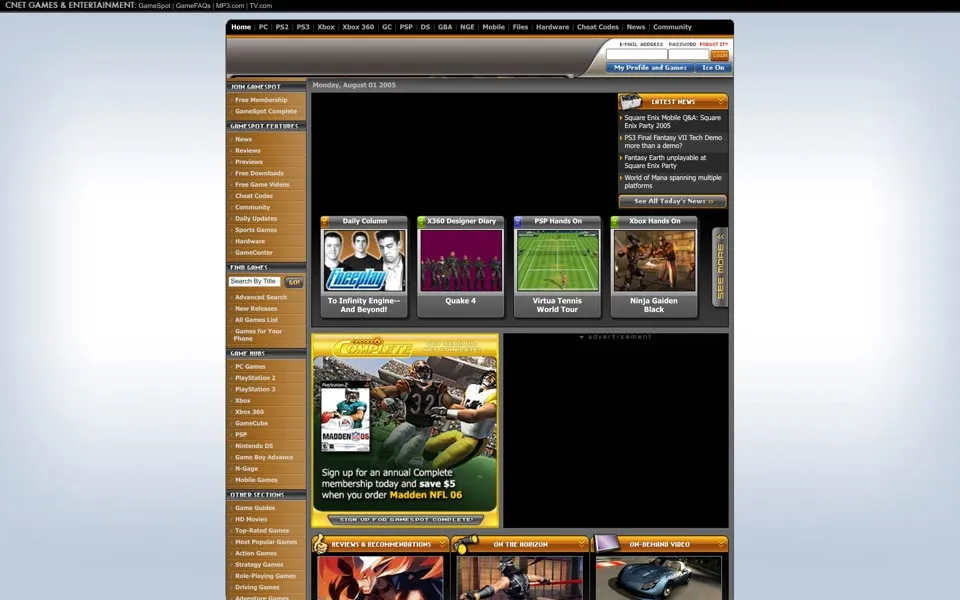Focus the e-mail address login field
This screenshot has width=960, height=600.
coord(636,54)
